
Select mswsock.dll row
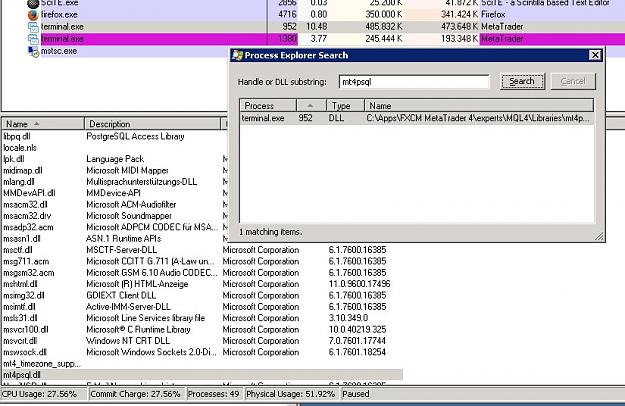point(25,352)
